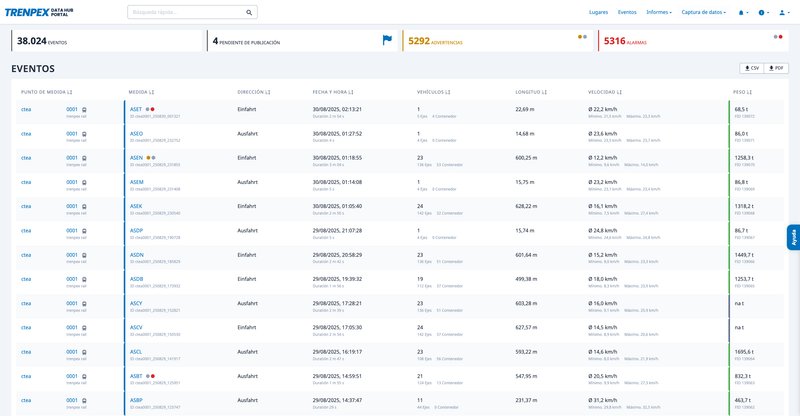The image size is (800, 416).
Task: Open measurement ASBP link
Action: pos(136,400)
